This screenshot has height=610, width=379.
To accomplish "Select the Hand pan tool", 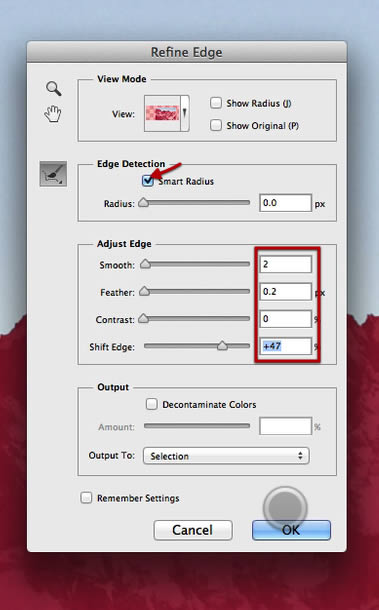I will point(53,114).
